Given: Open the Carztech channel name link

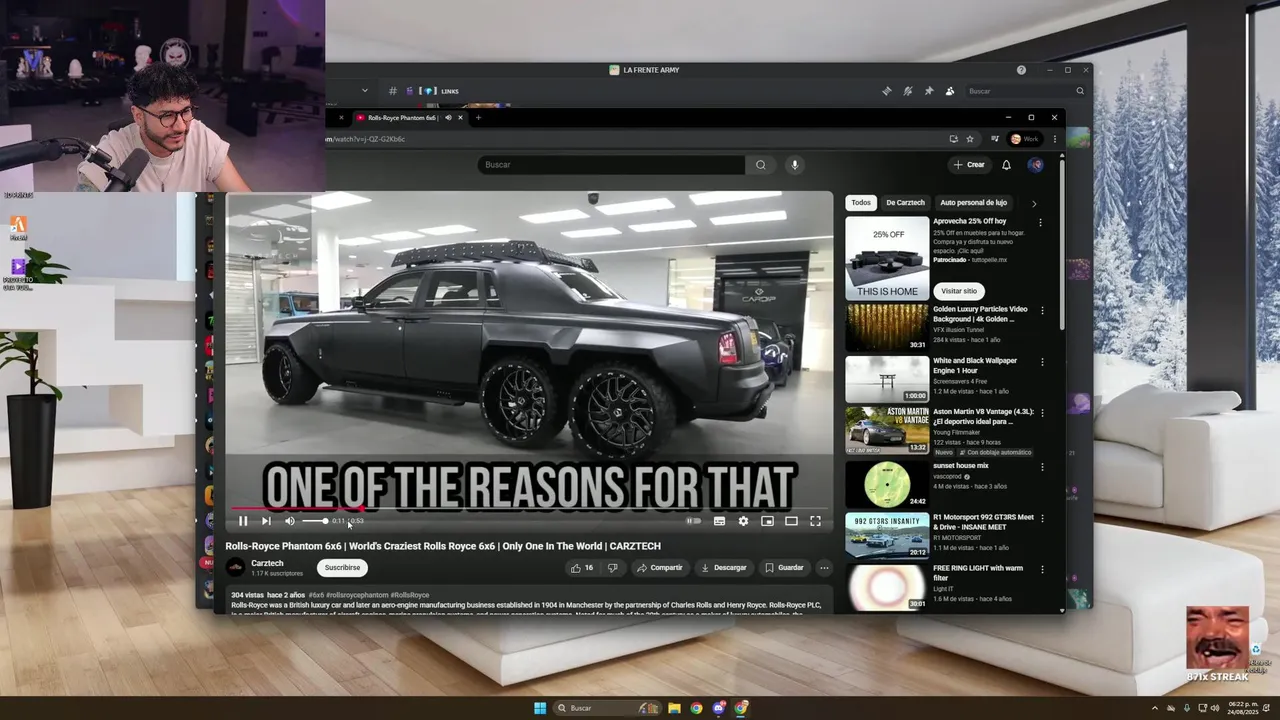Looking at the screenshot, I should pos(267,563).
